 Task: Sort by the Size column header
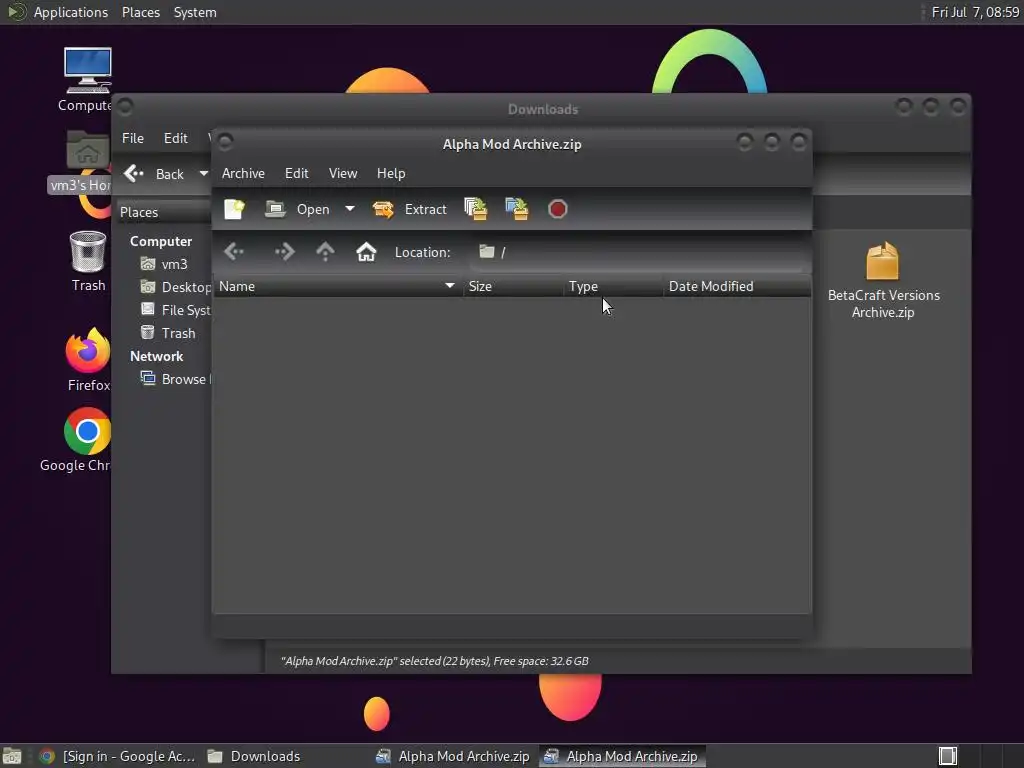(x=513, y=286)
